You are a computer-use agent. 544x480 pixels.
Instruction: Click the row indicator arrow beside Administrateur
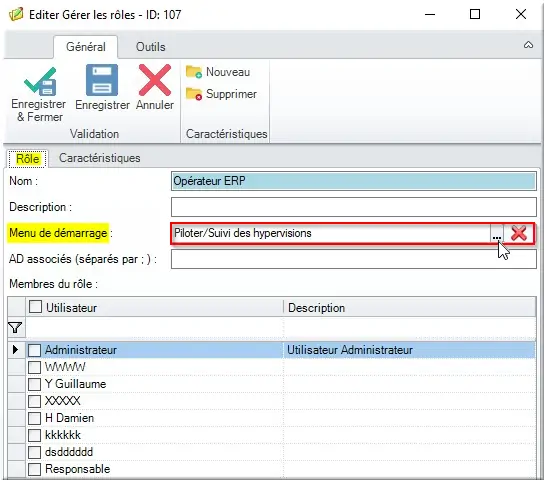15,349
